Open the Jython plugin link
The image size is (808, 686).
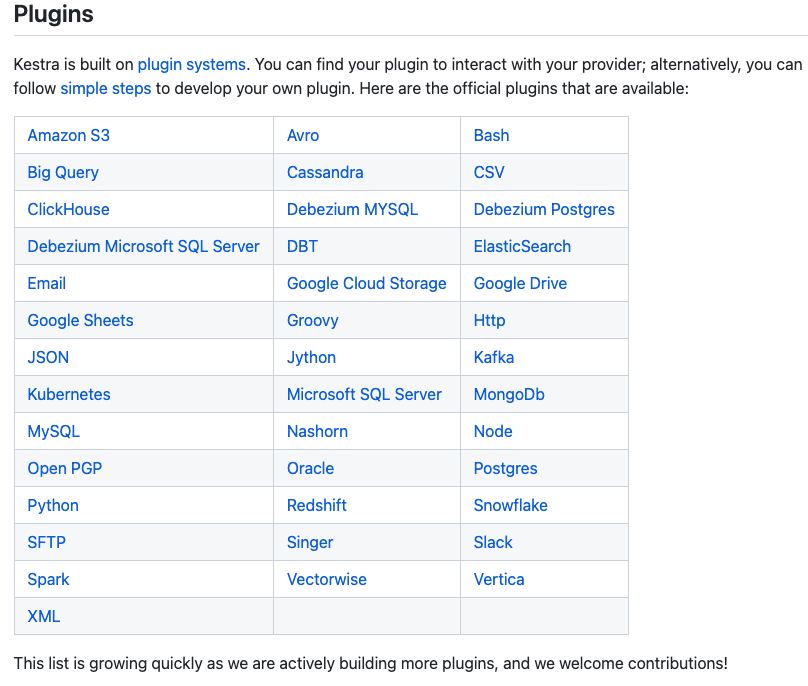[311, 358]
